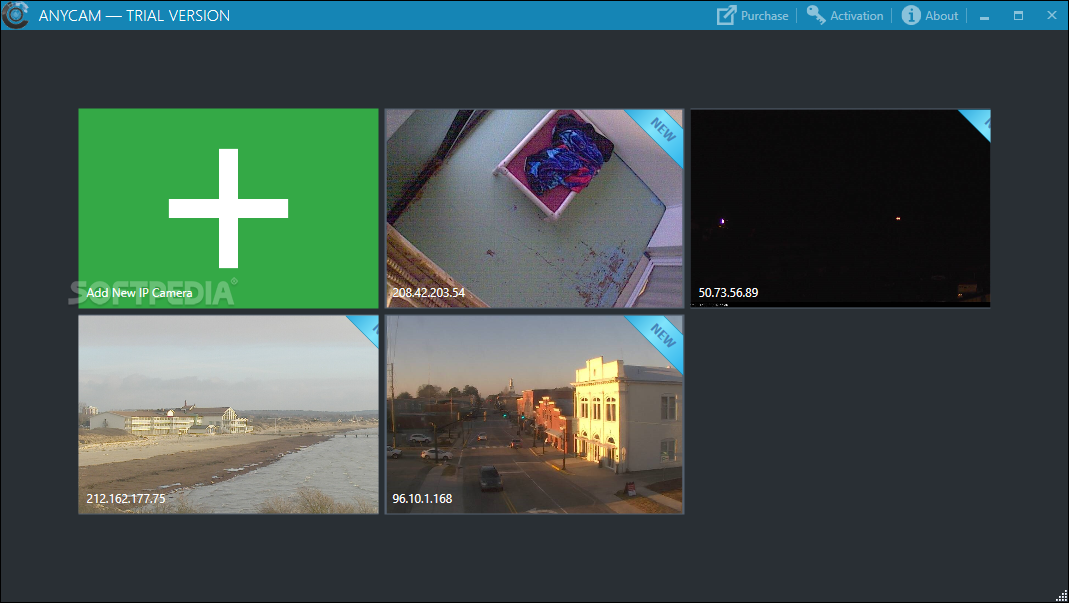Click the 50.73.56.89 IP label
Image resolution: width=1069 pixels, height=603 pixels.
coord(728,293)
